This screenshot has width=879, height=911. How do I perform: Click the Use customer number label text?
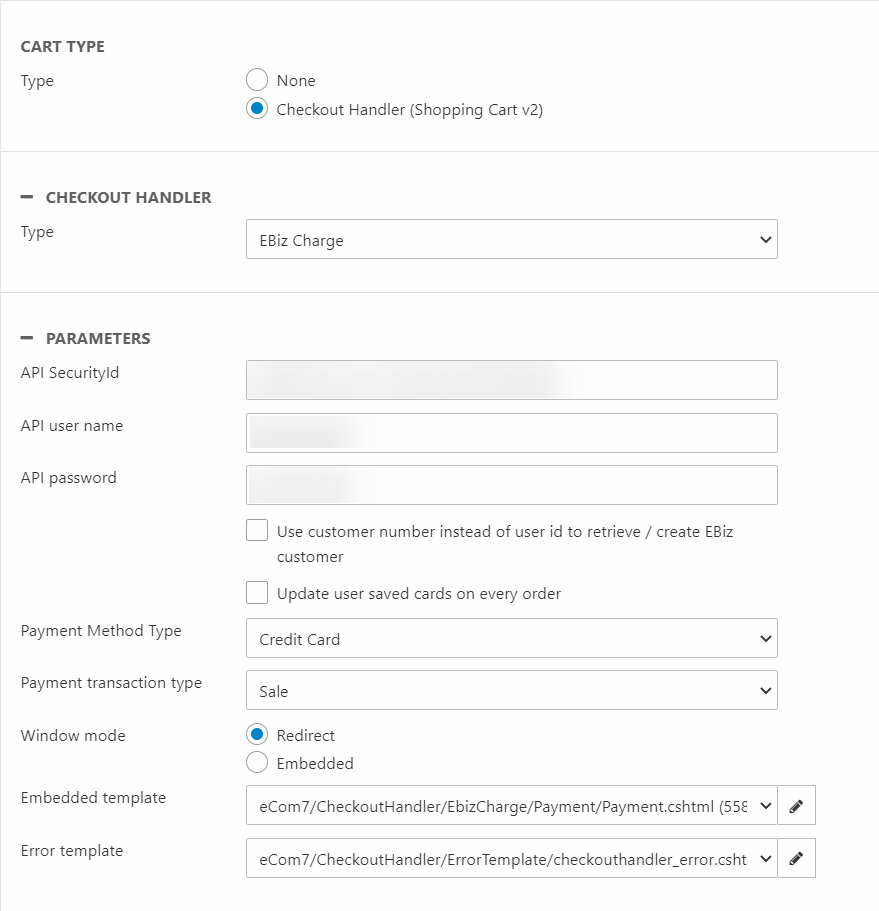(x=504, y=532)
